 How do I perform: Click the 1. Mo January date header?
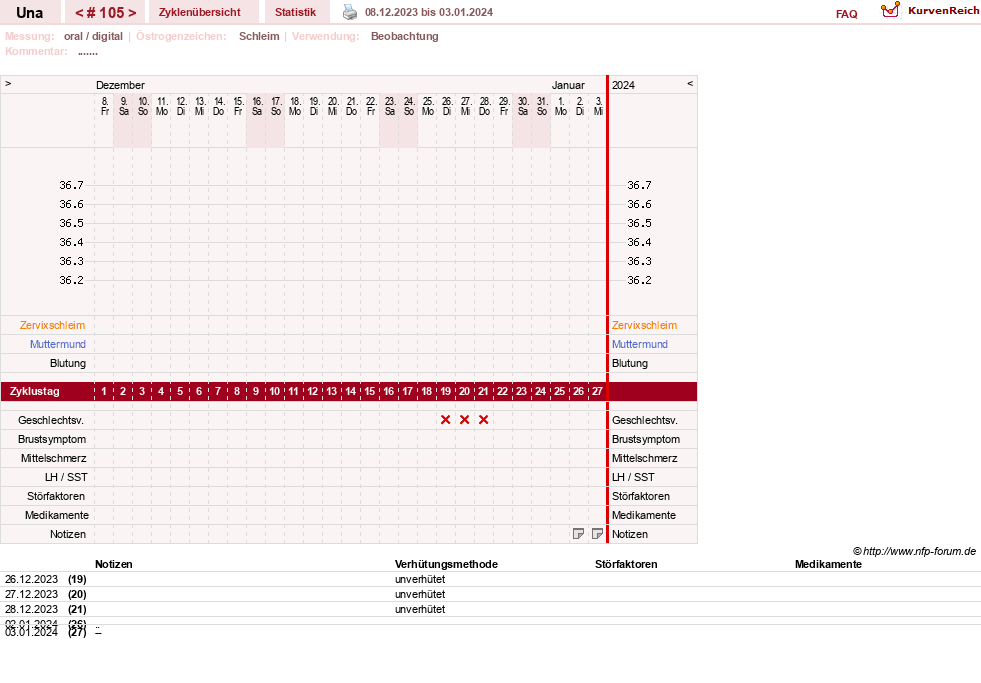561,106
